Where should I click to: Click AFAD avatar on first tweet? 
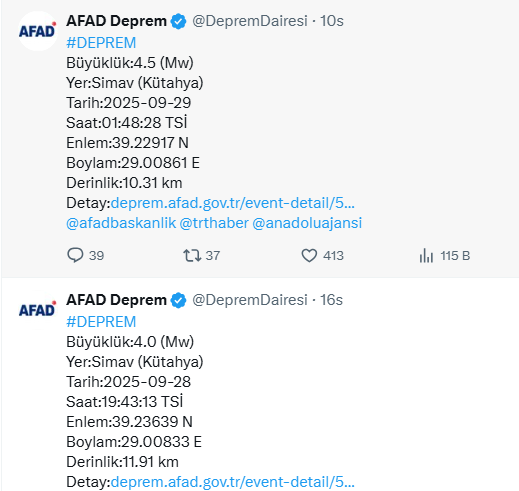[38, 31]
